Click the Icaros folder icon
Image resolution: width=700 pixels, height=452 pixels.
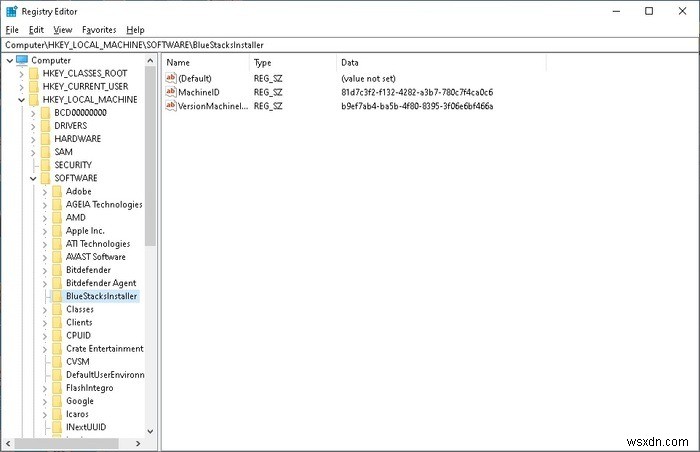pos(57,414)
